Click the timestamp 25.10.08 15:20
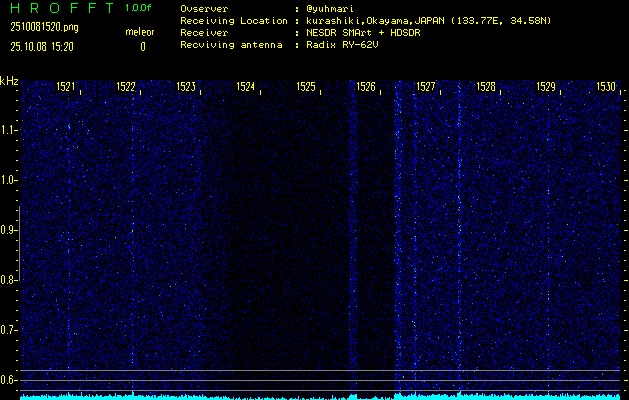Image resolution: width=629 pixels, height=400 pixels. tap(42, 47)
